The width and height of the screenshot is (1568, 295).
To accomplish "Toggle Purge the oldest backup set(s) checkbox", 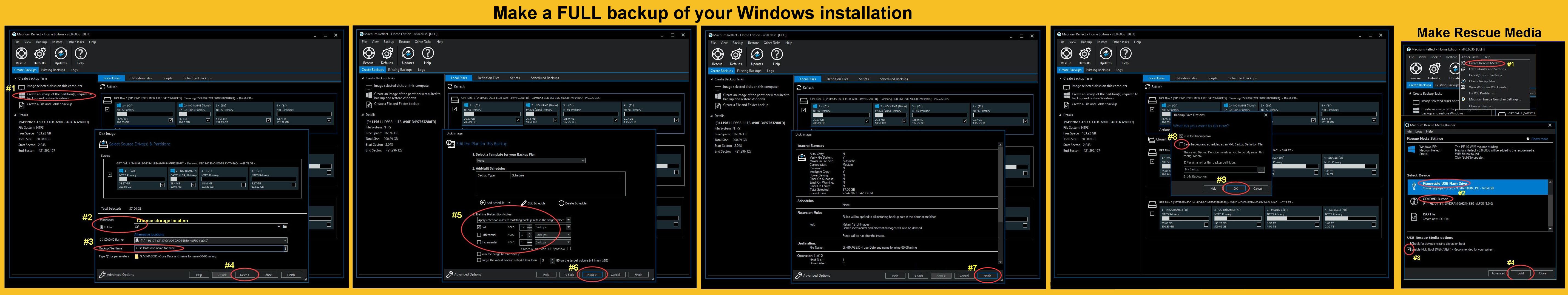I will click(x=480, y=260).
